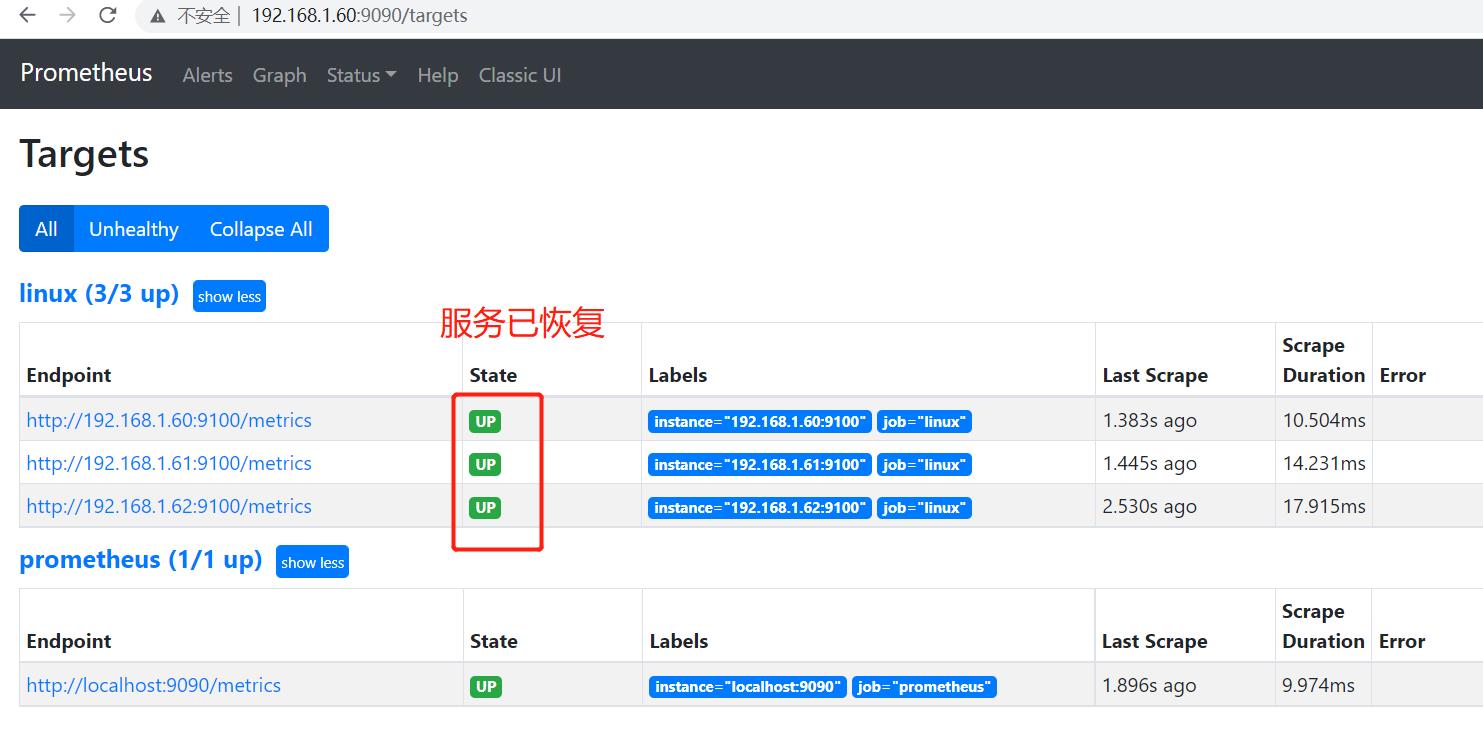Switch to Classic UI
Image resolution: width=1483 pixels, height=730 pixels.
520,75
